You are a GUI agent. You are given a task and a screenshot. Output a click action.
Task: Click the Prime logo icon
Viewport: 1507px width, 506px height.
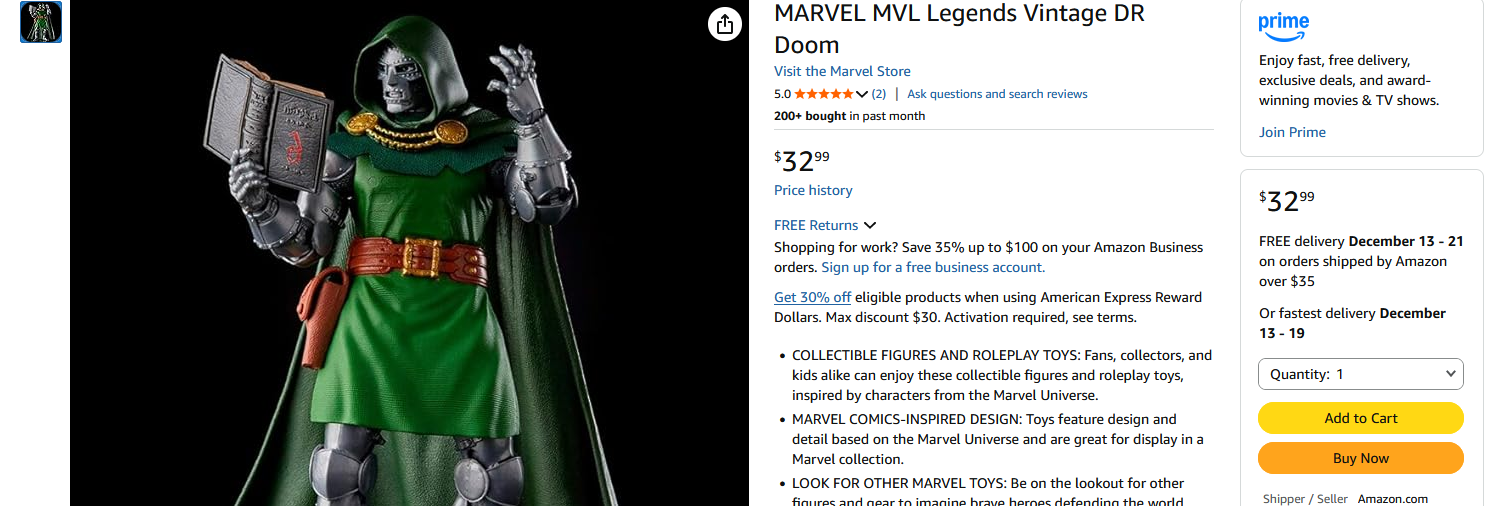1284,24
